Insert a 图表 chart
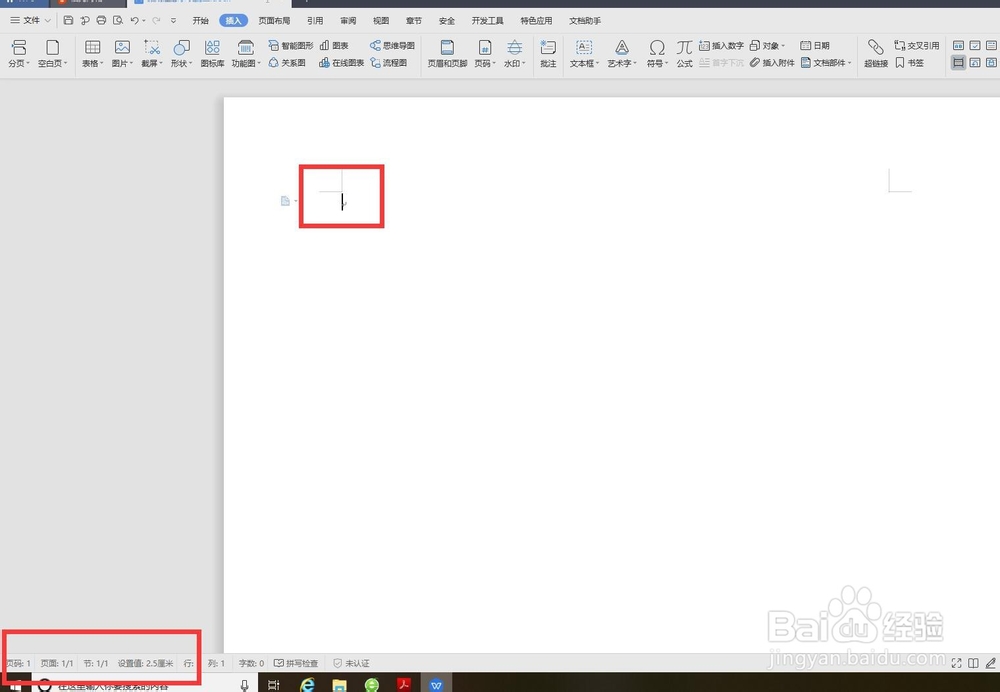 (x=334, y=45)
